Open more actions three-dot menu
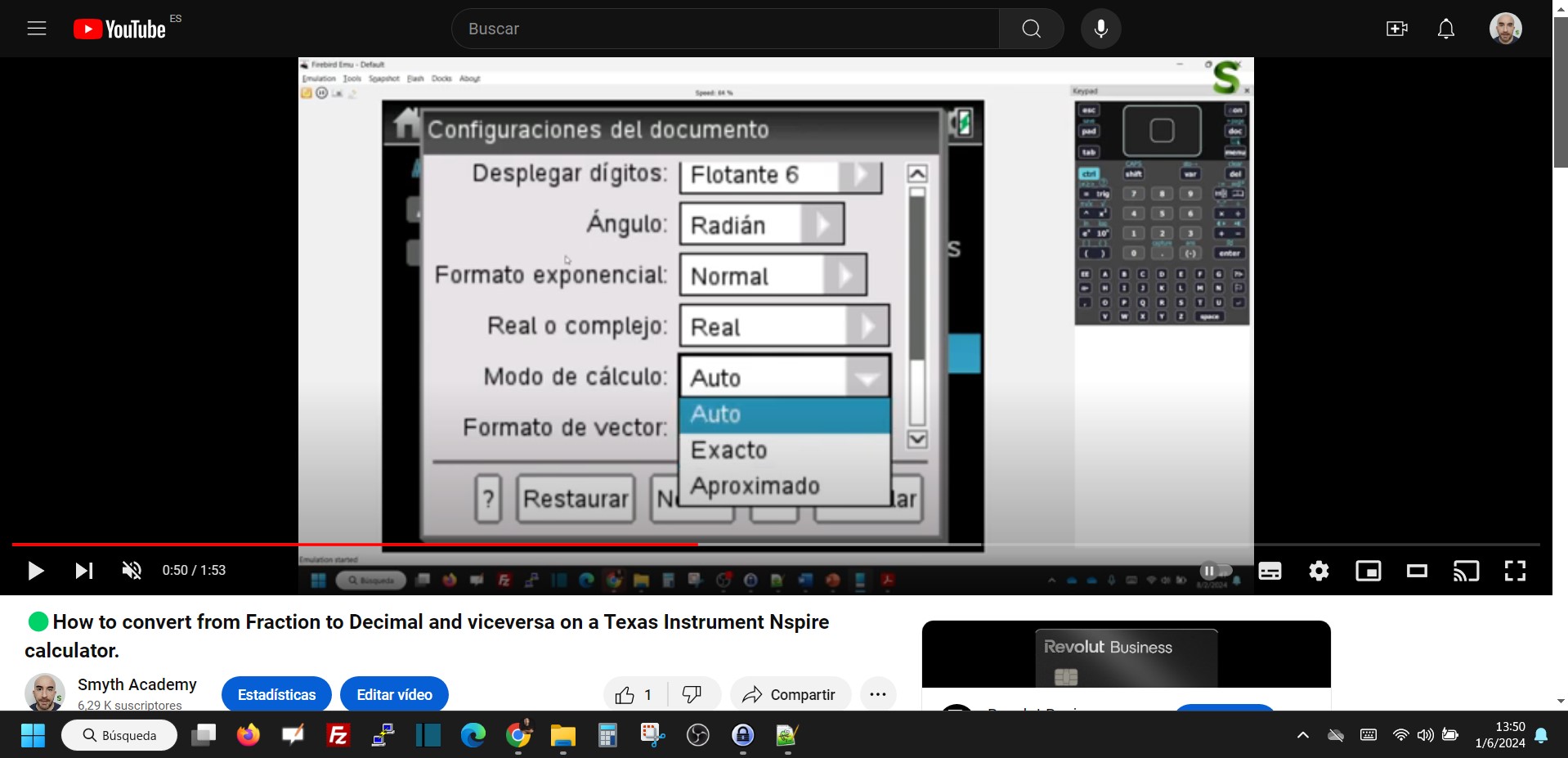 pos(878,694)
